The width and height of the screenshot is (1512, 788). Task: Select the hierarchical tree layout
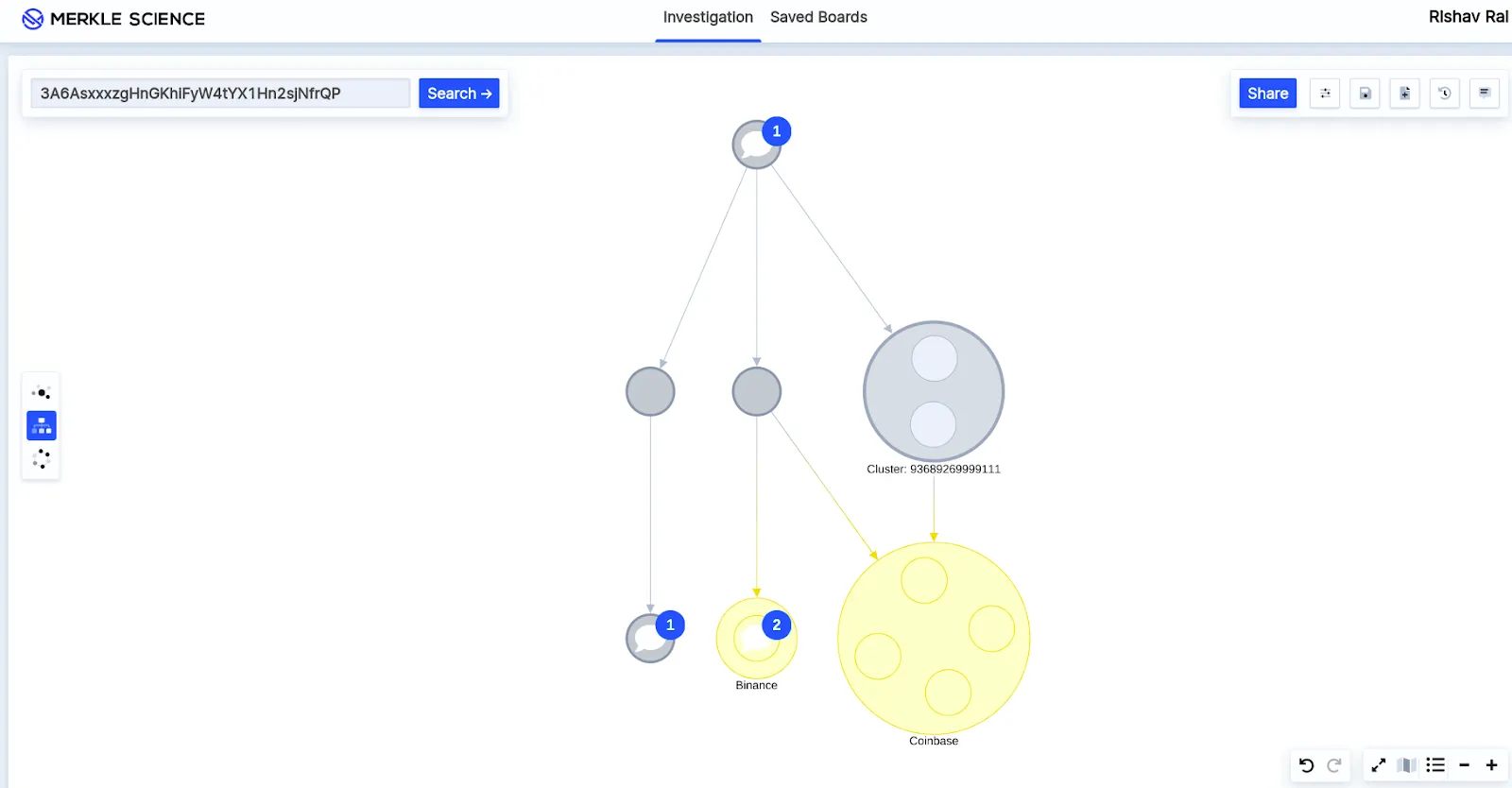pos(42,426)
